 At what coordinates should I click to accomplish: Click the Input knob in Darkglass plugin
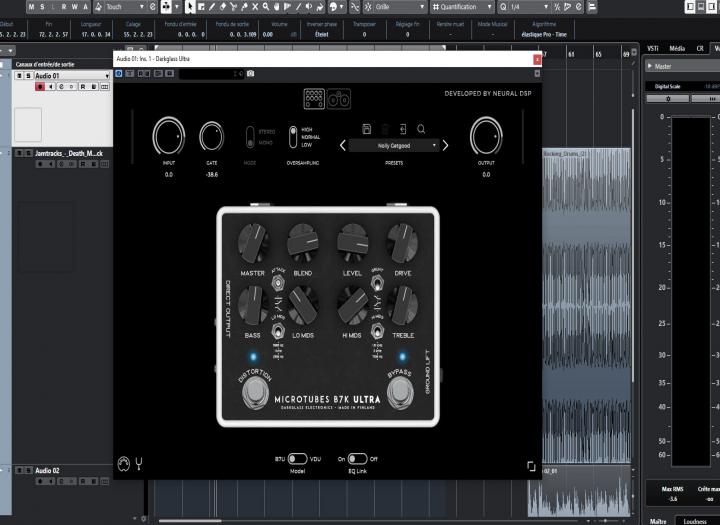pos(169,136)
